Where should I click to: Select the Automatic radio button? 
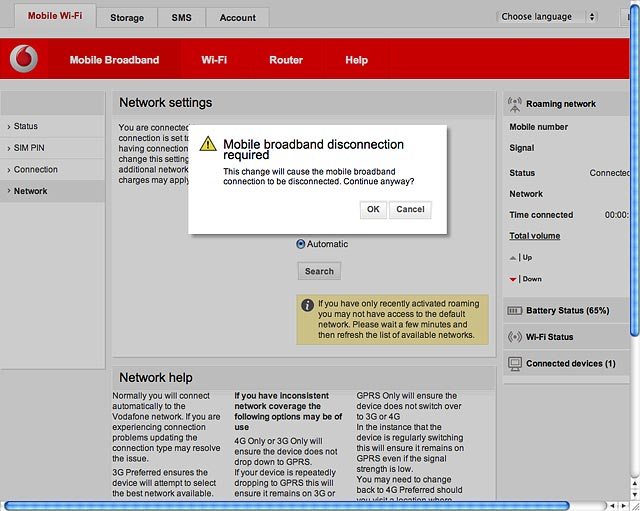pyautogui.click(x=300, y=244)
